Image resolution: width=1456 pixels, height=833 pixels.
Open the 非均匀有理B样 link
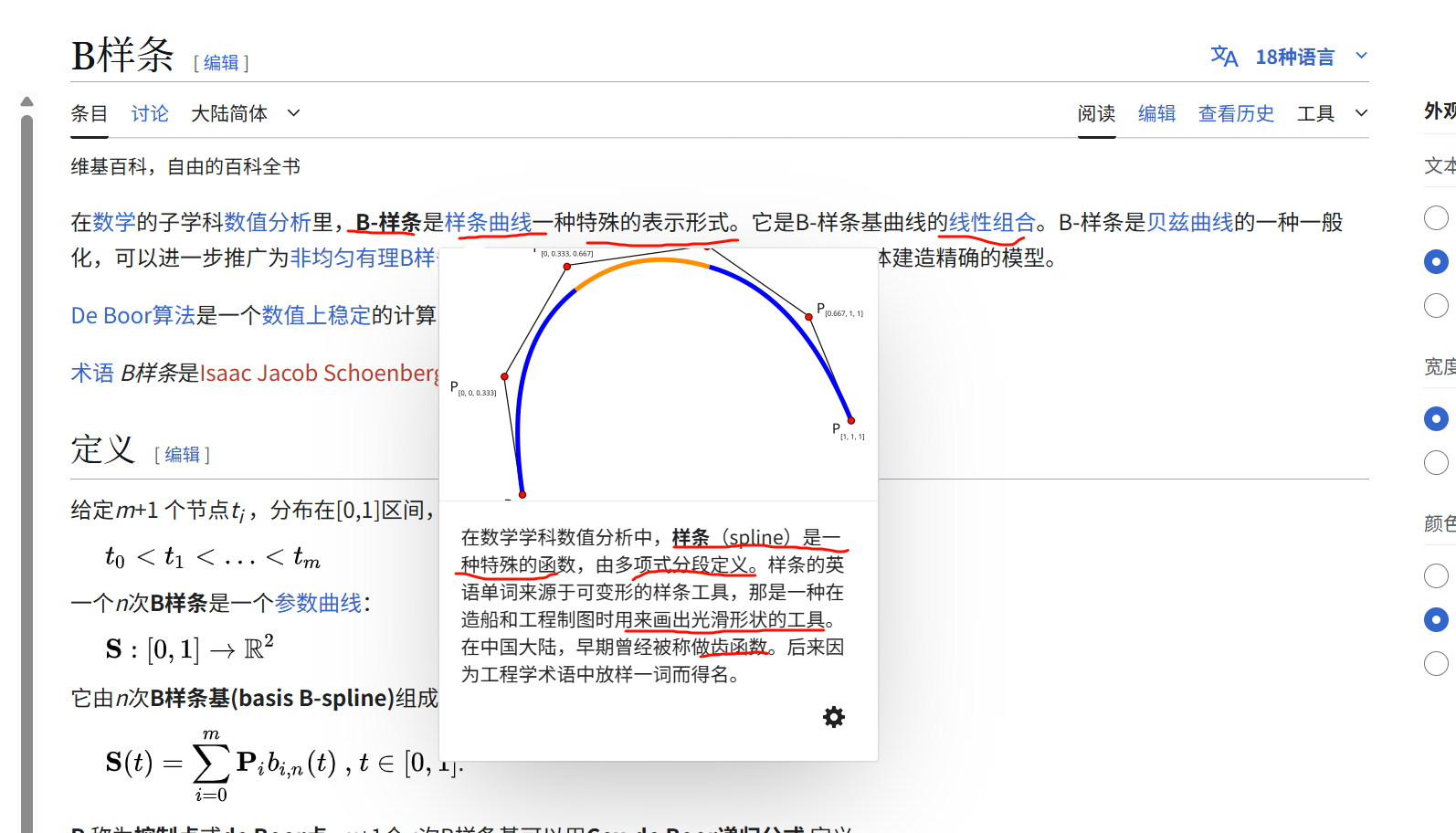364,258
